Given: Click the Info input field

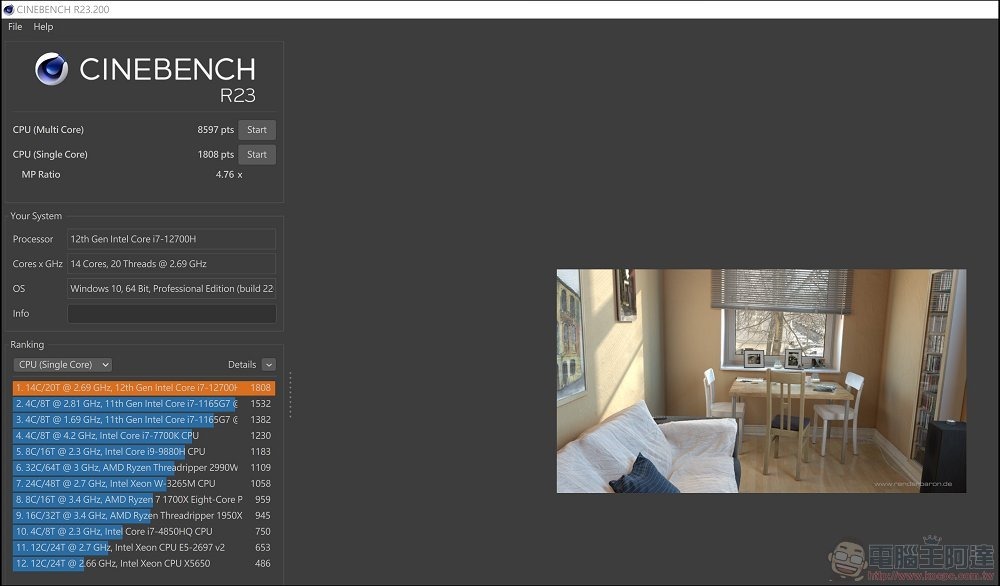Looking at the screenshot, I should click(x=172, y=314).
